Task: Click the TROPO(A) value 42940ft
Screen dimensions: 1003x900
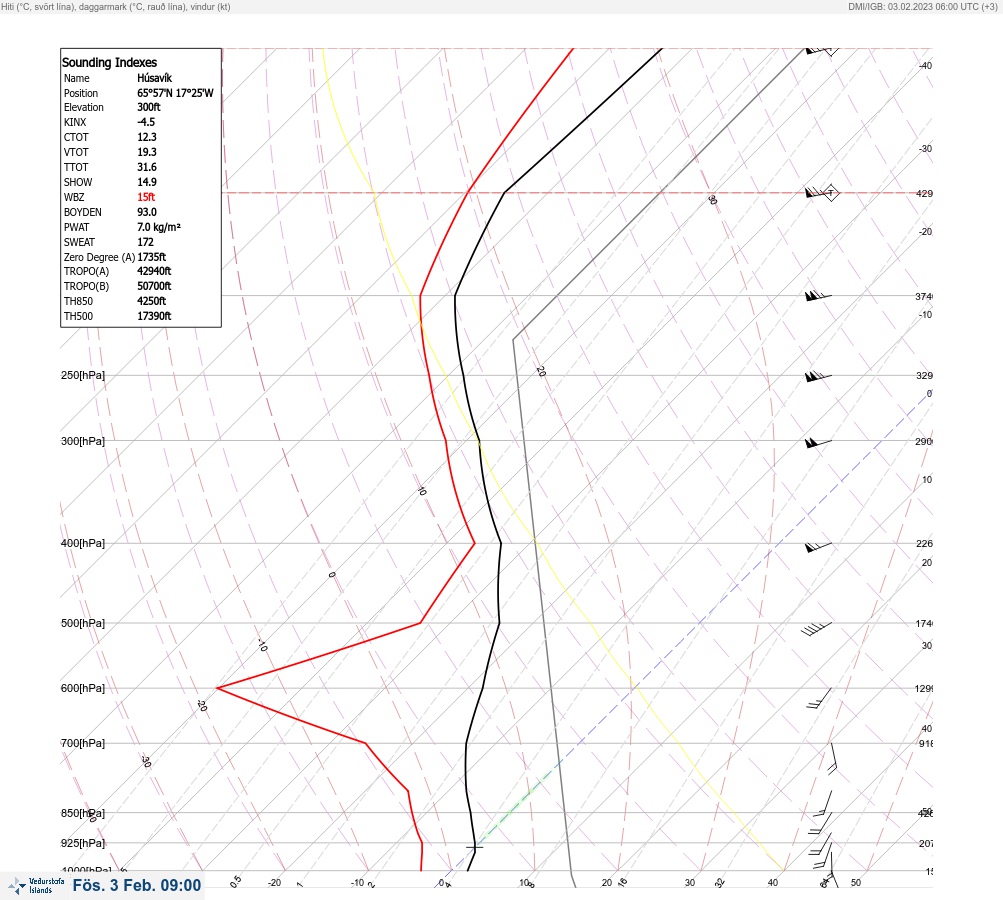Action: (154, 271)
